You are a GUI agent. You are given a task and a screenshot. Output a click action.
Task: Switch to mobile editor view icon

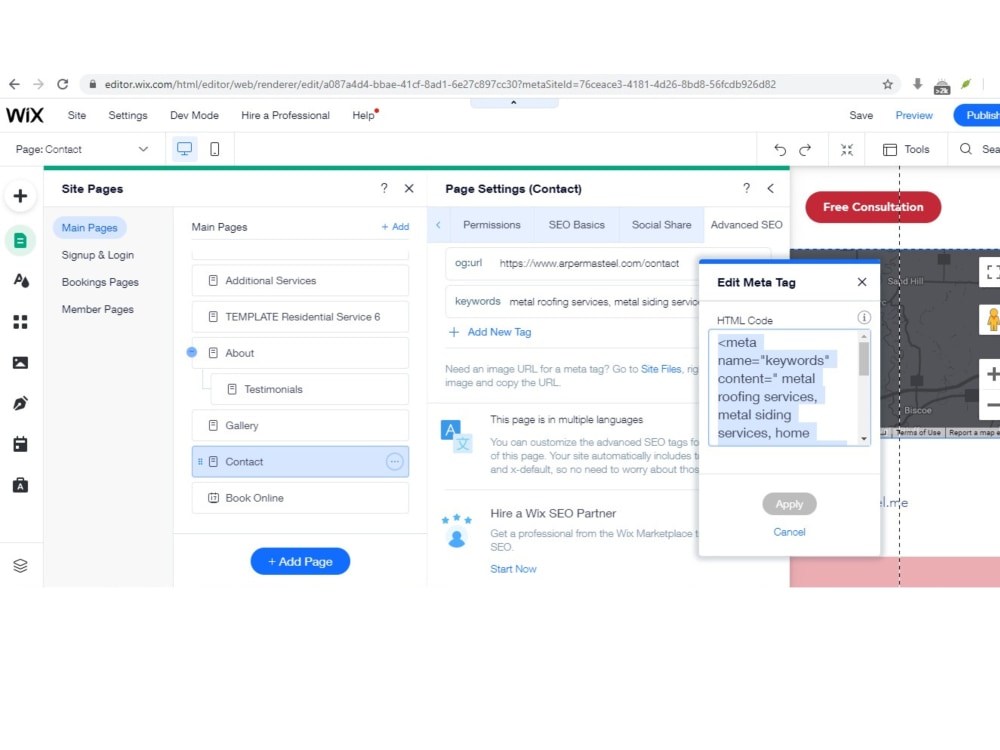coord(214,149)
